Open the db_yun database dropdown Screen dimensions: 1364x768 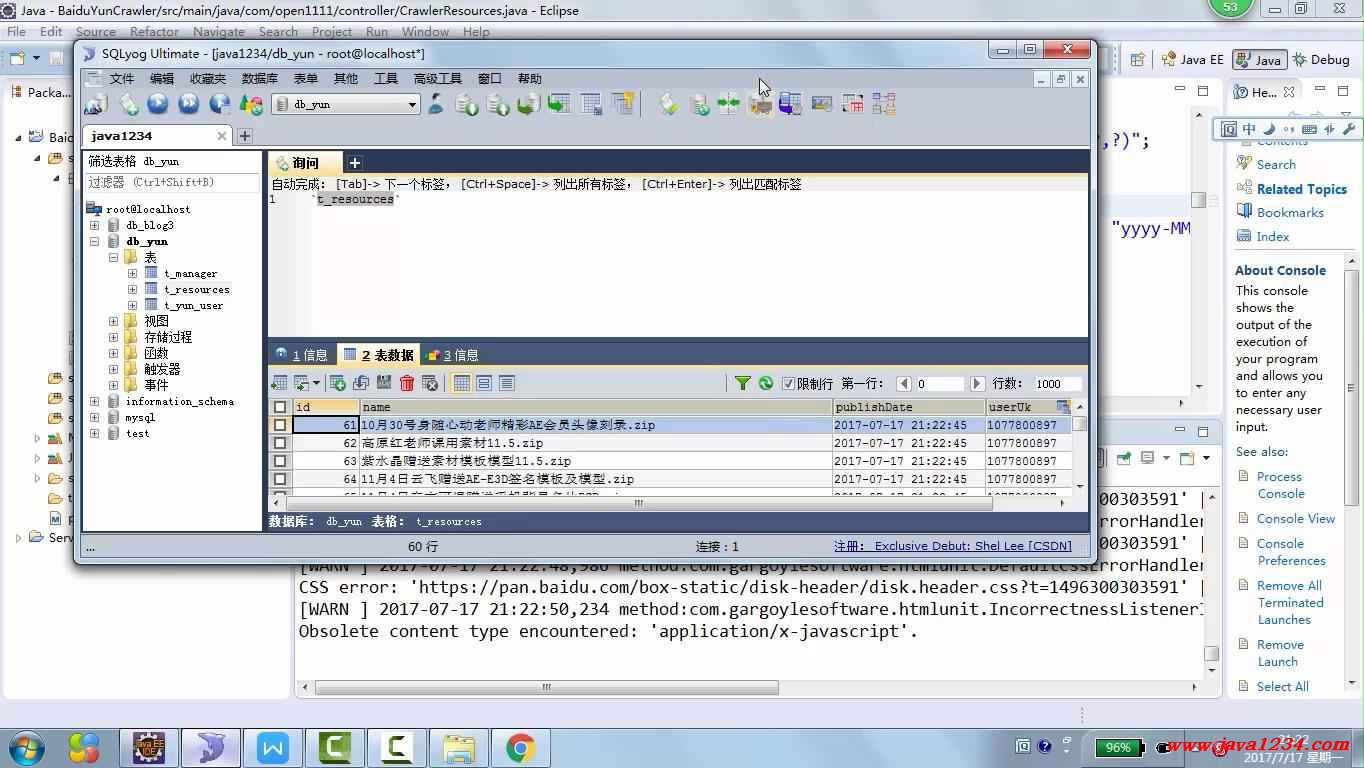point(412,104)
